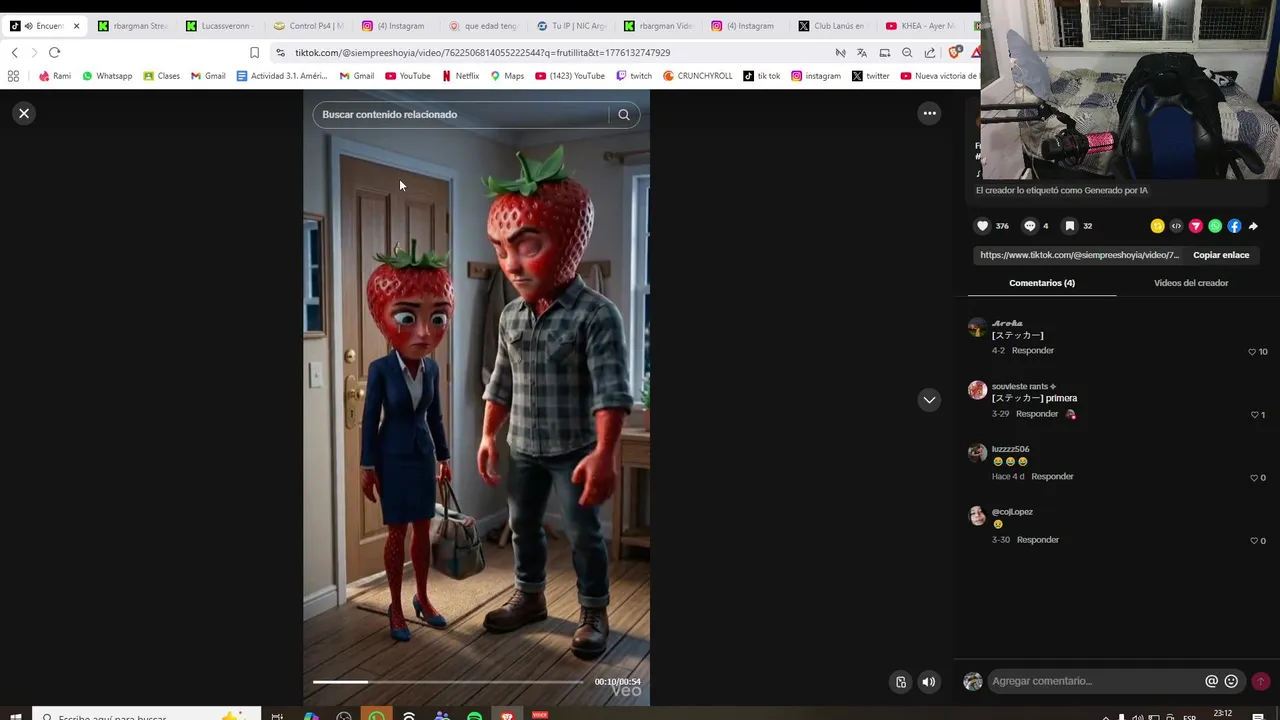Save video with bookmark icon
This screenshot has height=720, width=1280.
[1070, 226]
